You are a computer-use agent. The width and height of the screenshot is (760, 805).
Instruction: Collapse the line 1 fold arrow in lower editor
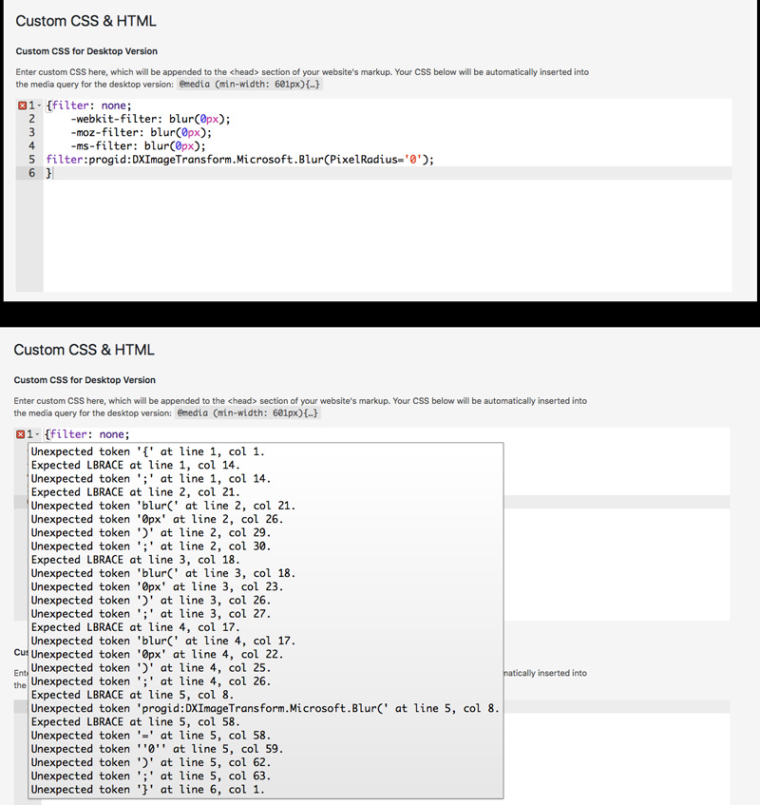tap(38, 435)
